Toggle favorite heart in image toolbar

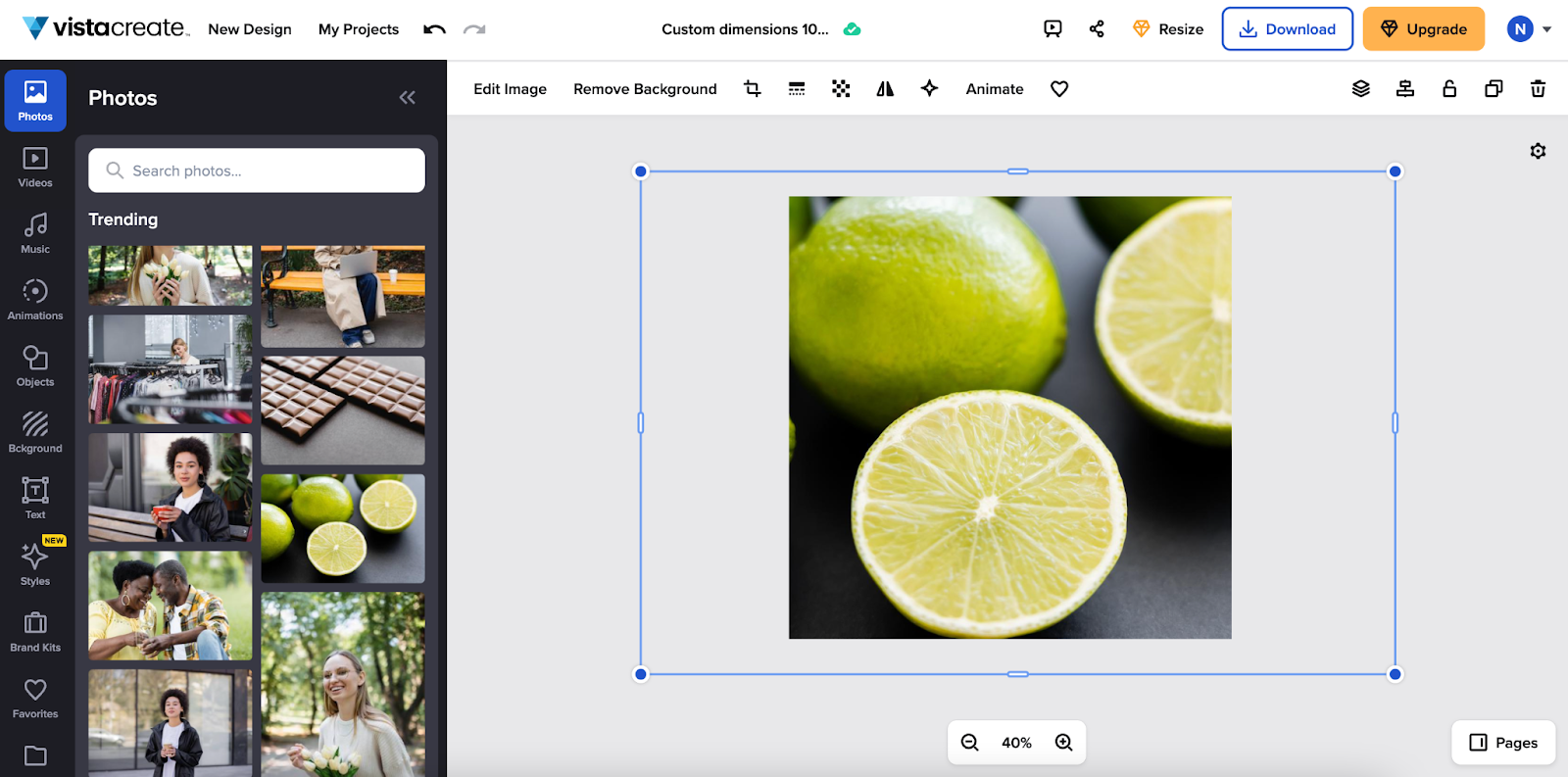coord(1059,89)
